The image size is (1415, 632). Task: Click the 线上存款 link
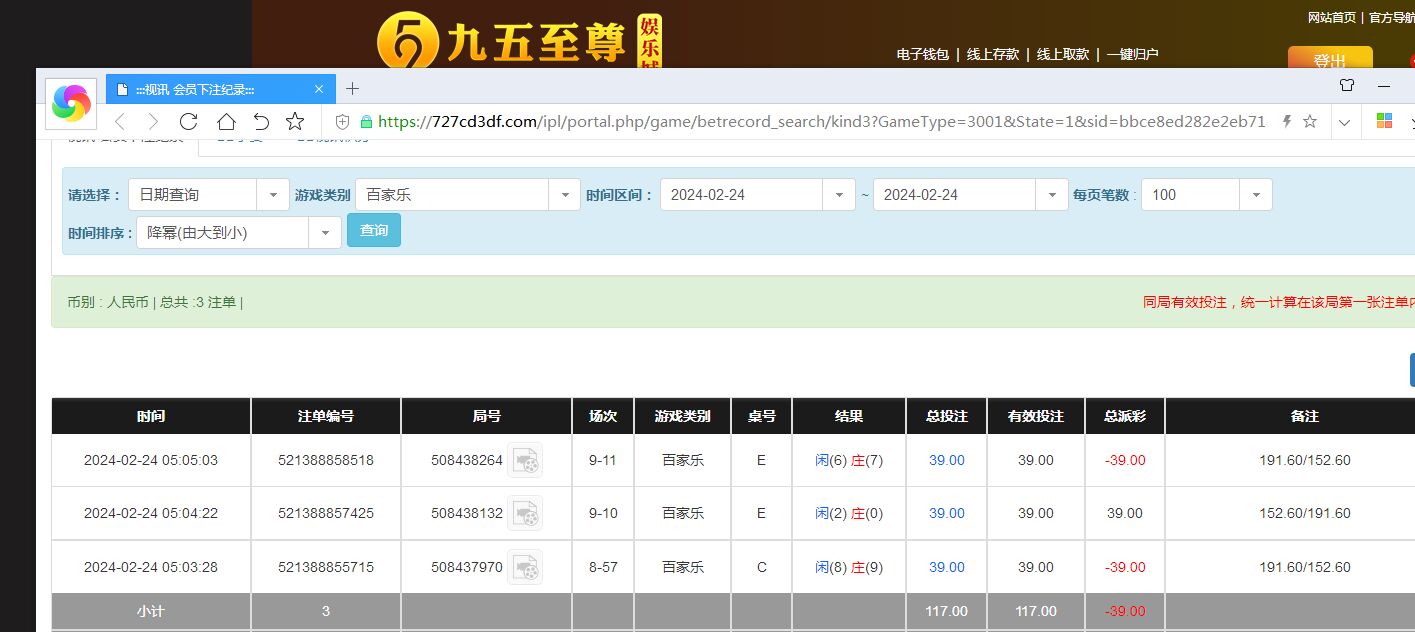tap(992, 54)
